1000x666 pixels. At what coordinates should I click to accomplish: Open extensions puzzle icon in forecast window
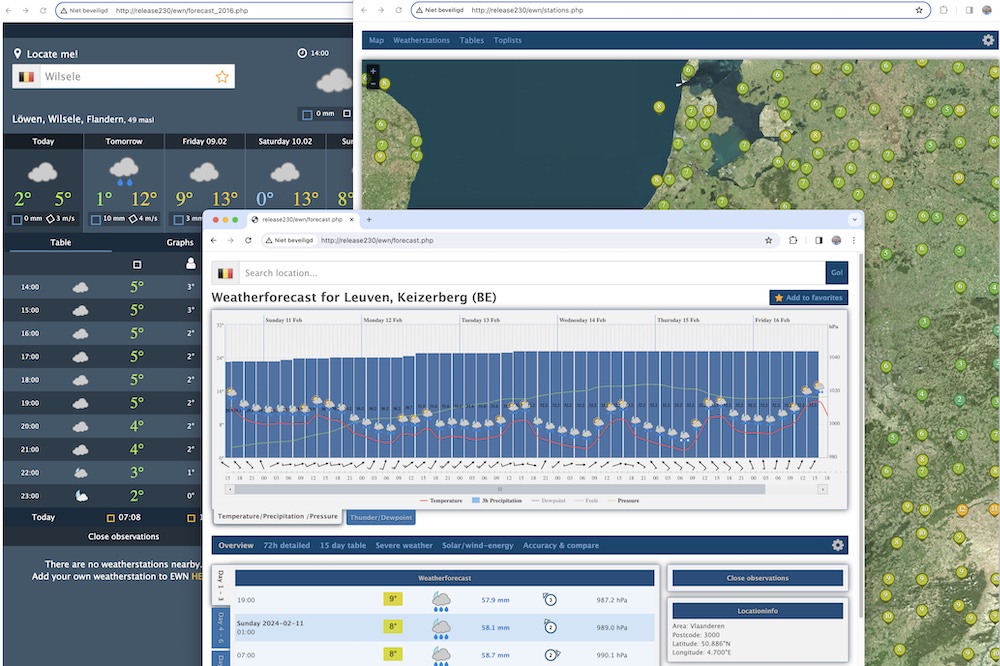pyautogui.click(x=793, y=241)
